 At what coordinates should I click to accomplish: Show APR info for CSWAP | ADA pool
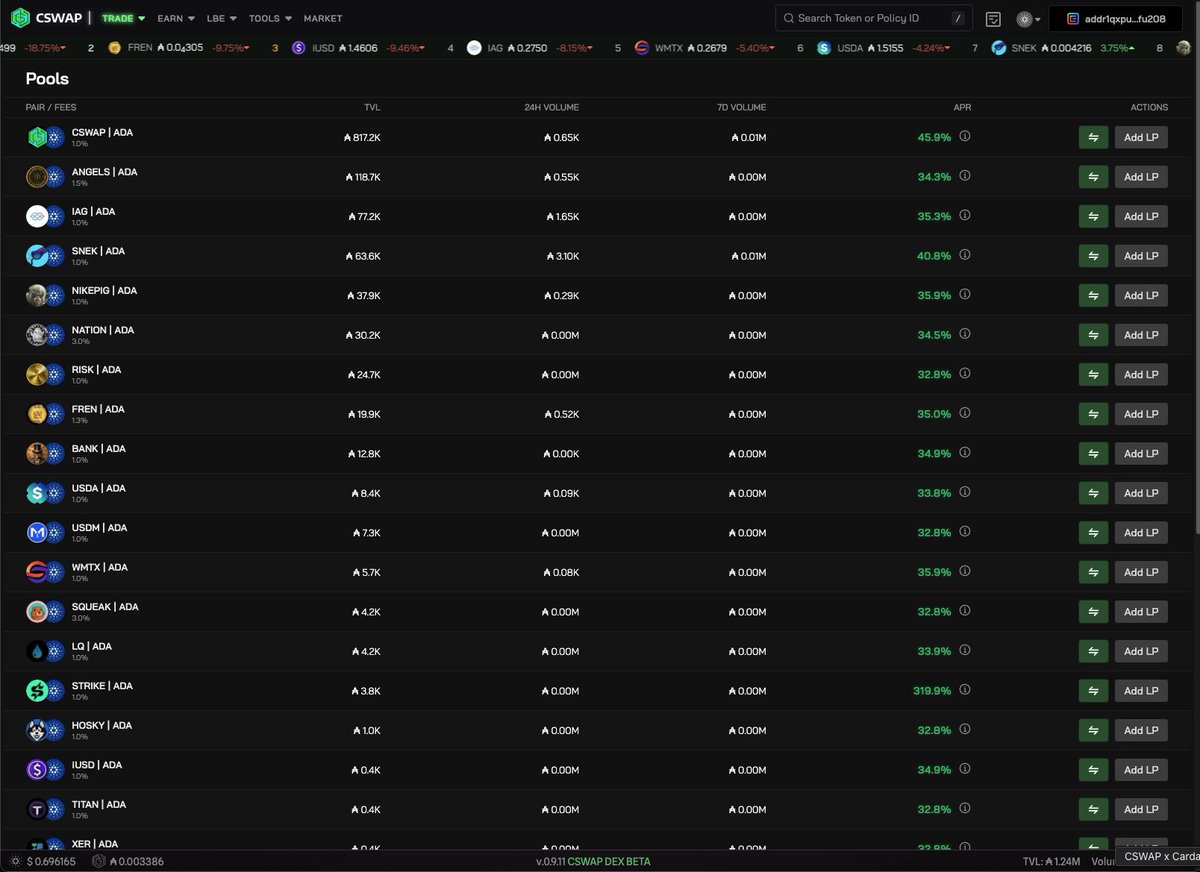pos(965,136)
